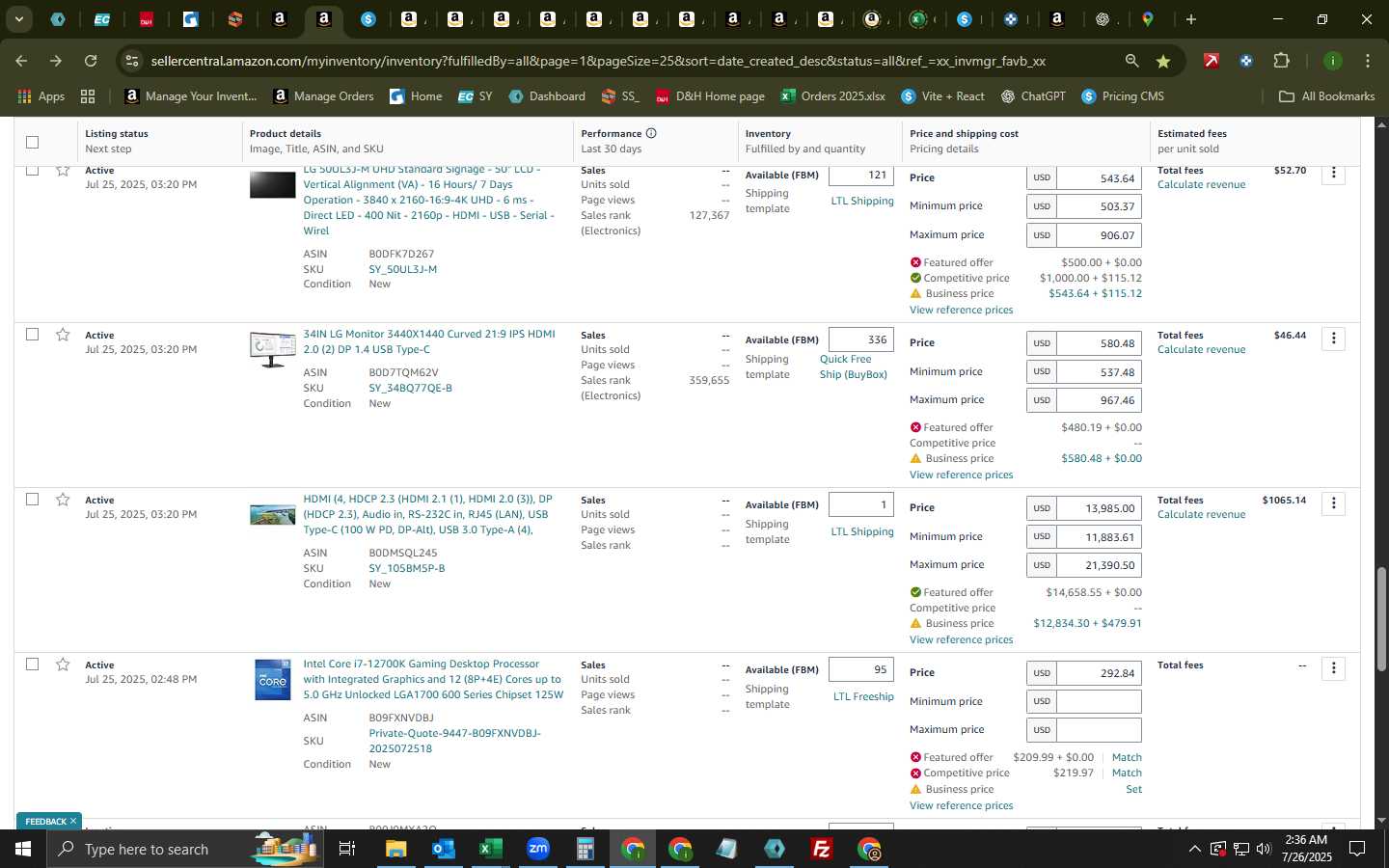Open Chrome extensions puzzle icon
This screenshot has width=1389, height=868.
(1281, 61)
